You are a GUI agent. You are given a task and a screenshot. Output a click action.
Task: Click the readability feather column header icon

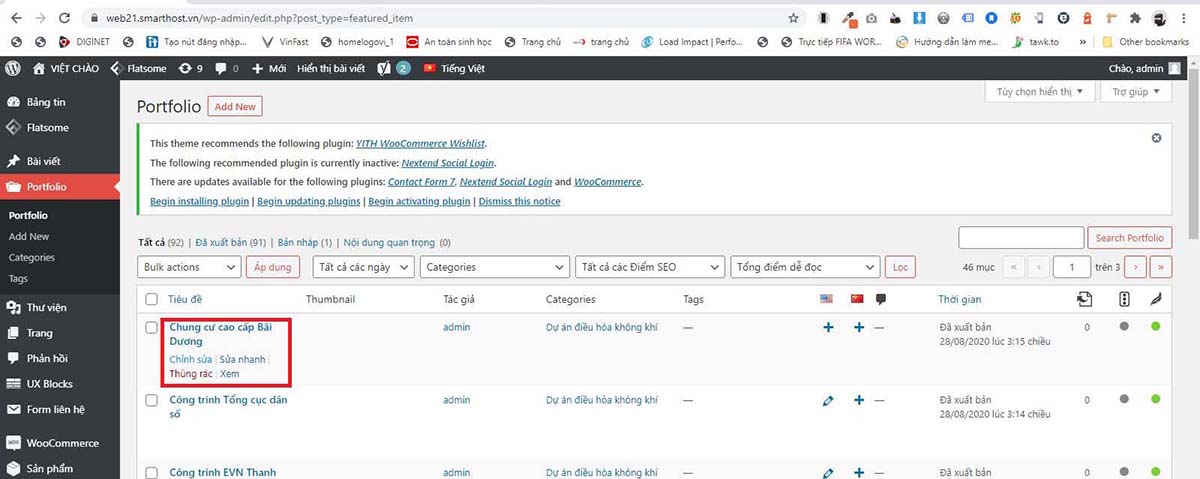(x=1155, y=299)
